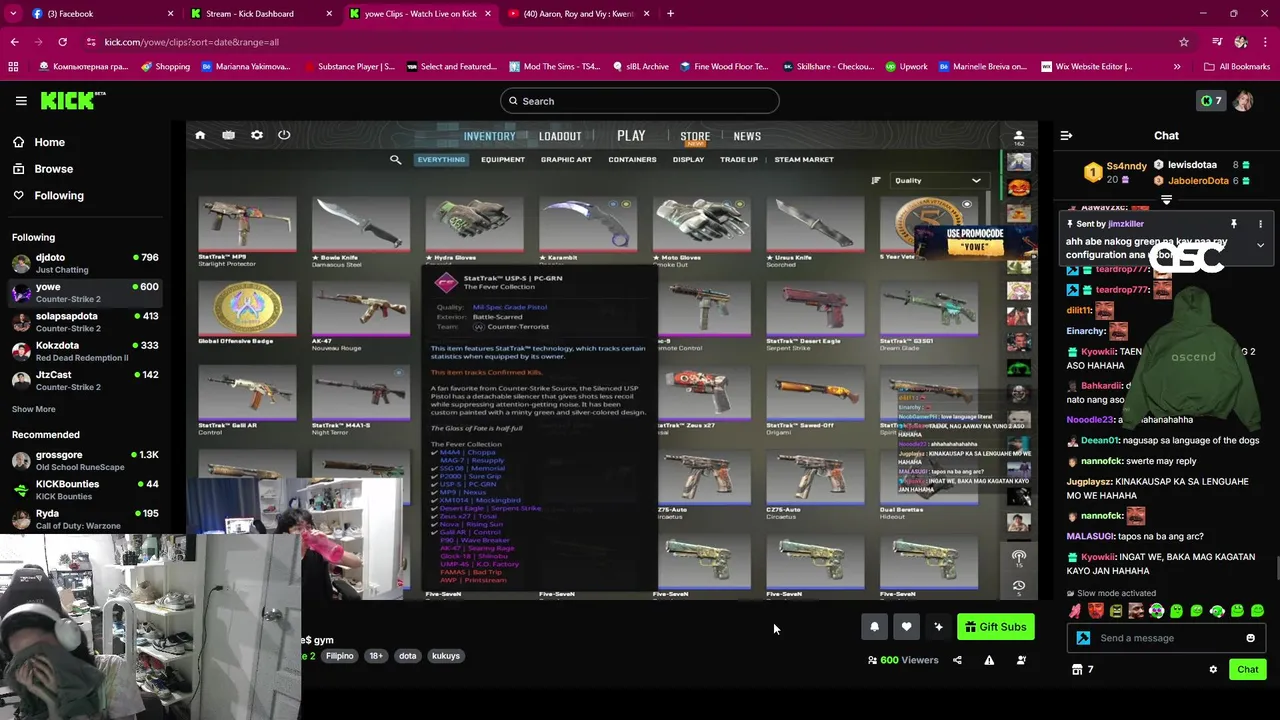Open the three-dot menu on the pinned message
This screenshot has height=720, width=1280.
[x=1260, y=224]
